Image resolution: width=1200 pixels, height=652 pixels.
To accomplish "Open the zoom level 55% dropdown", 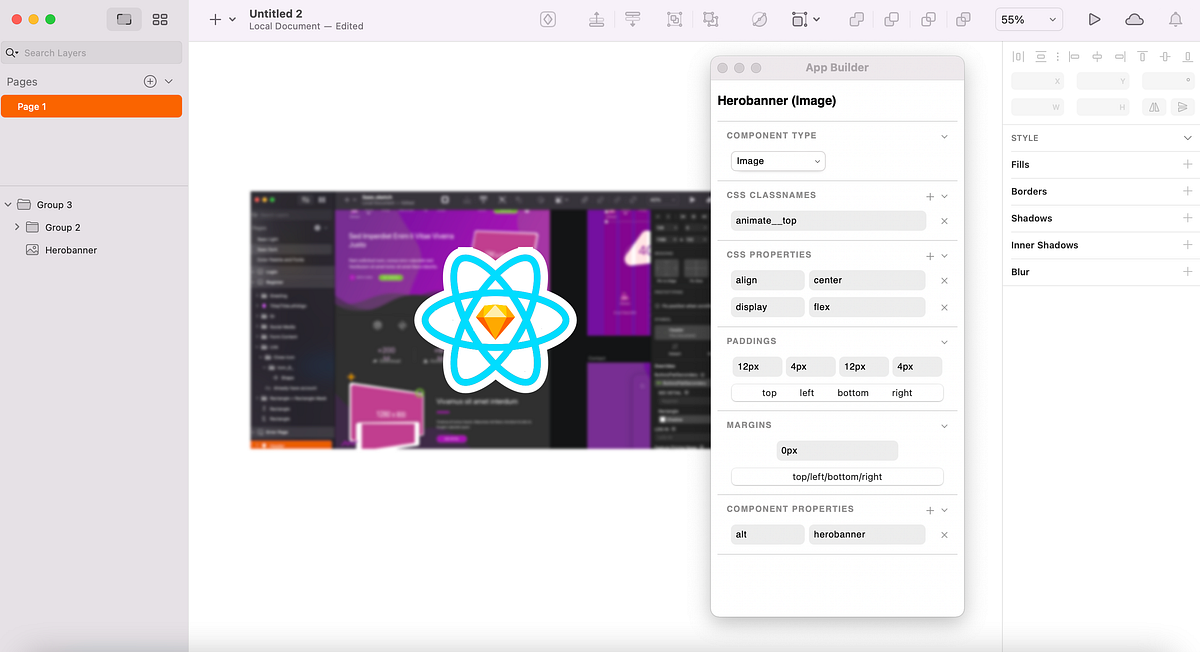I will (x=1028, y=18).
